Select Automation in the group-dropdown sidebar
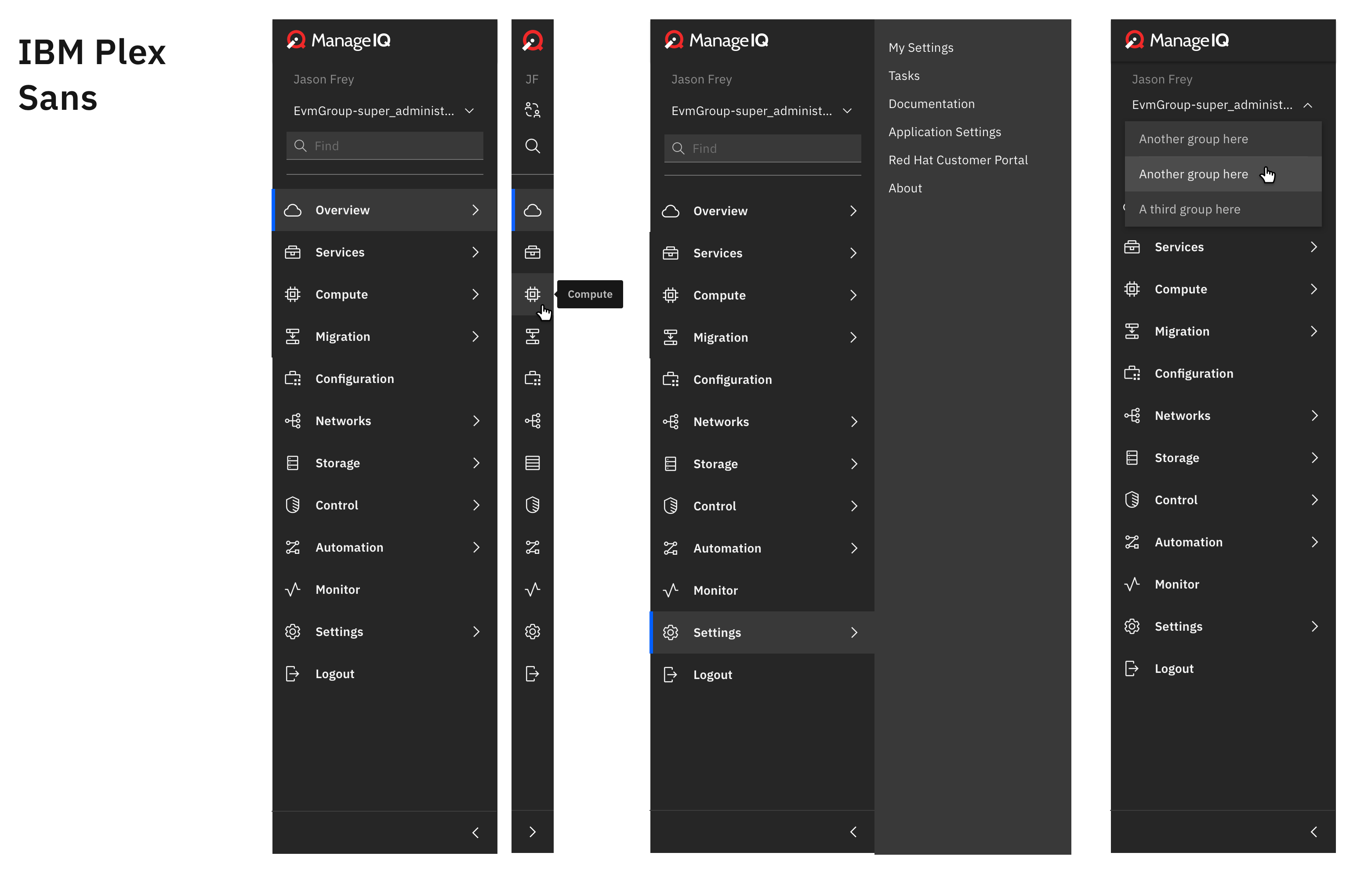Viewport: 1357px width, 896px height. click(x=1223, y=542)
